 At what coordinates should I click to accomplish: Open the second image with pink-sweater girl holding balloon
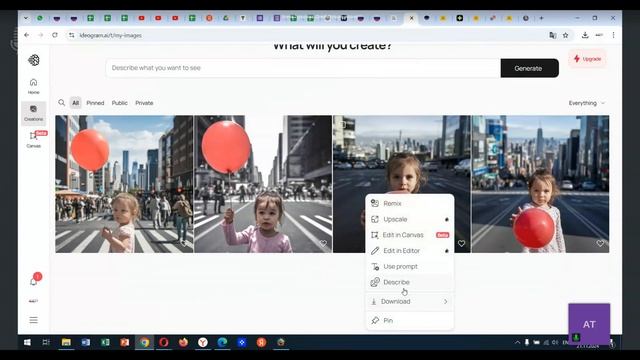pos(263,184)
